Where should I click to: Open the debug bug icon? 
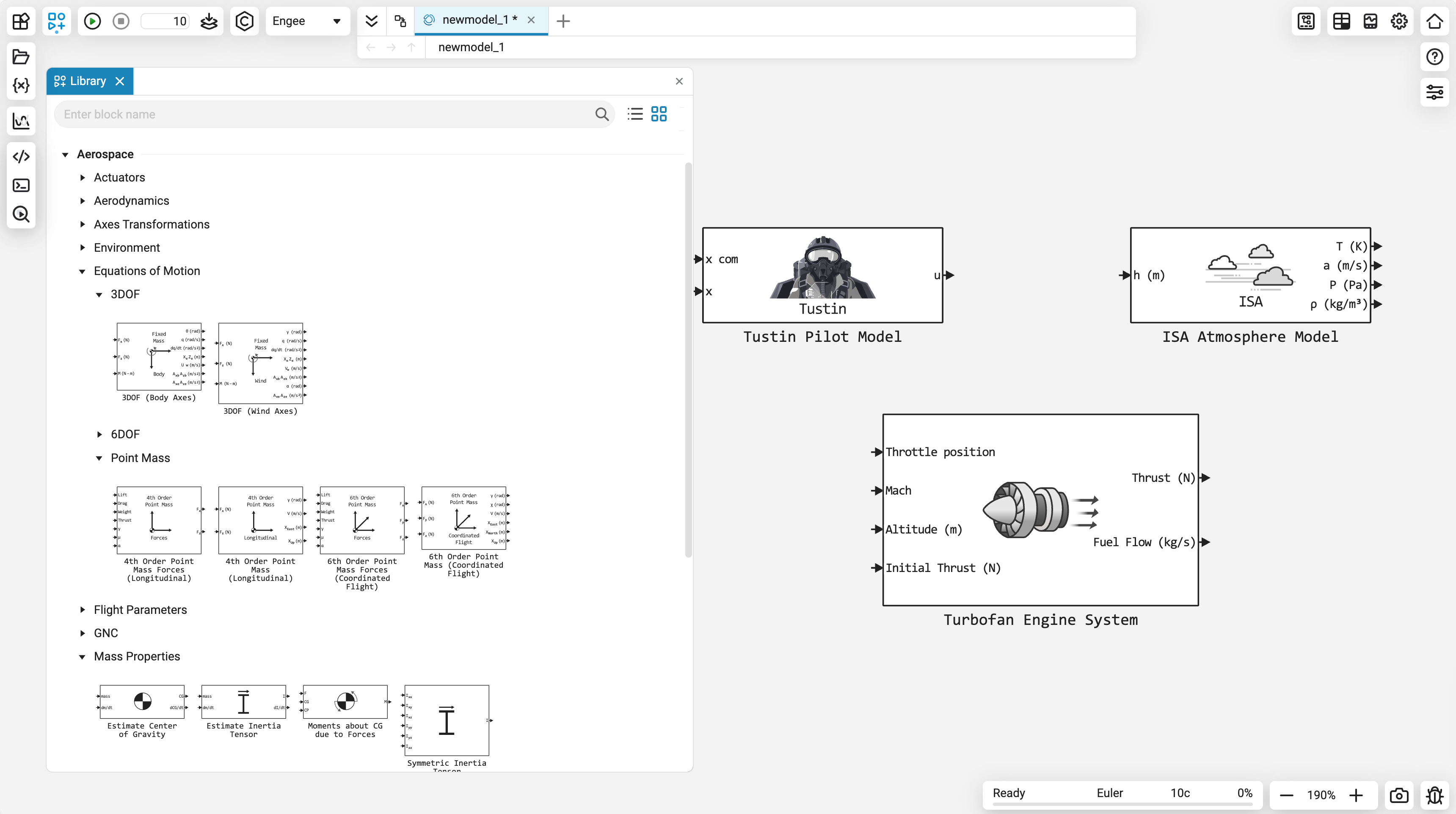pos(1434,795)
